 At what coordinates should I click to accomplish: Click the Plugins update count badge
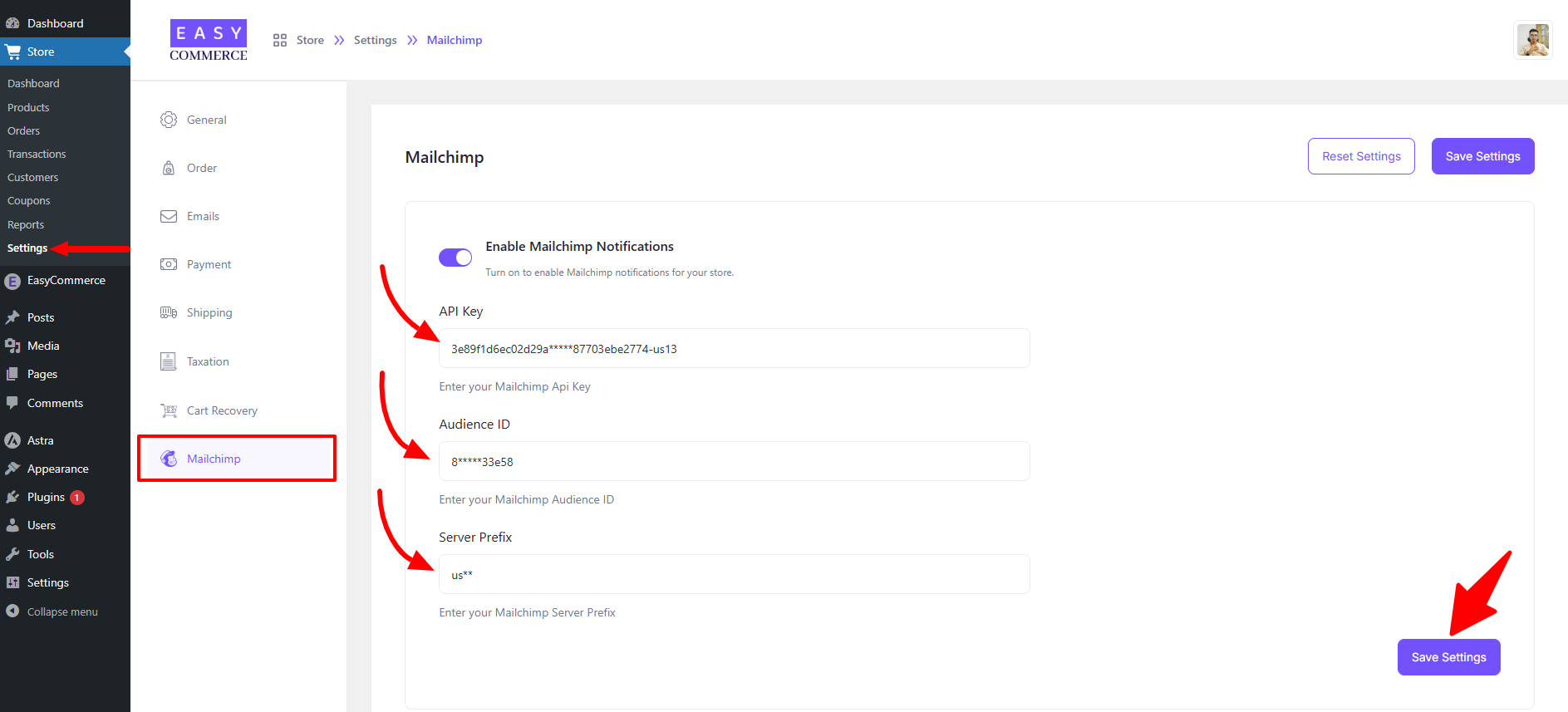(x=77, y=498)
